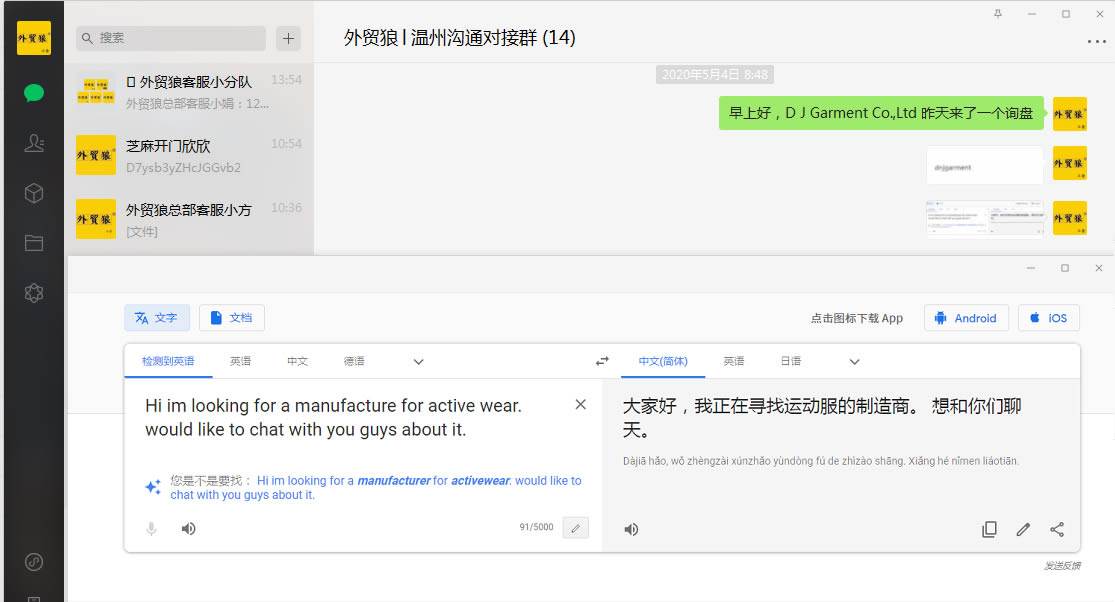Clear the source text with X icon
This screenshot has width=1115, height=602.
pos(581,405)
